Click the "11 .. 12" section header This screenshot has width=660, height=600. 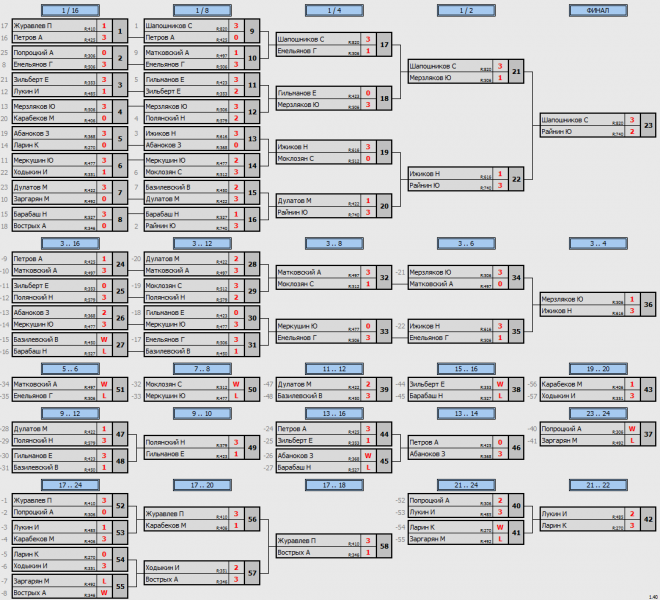pos(334,369)
